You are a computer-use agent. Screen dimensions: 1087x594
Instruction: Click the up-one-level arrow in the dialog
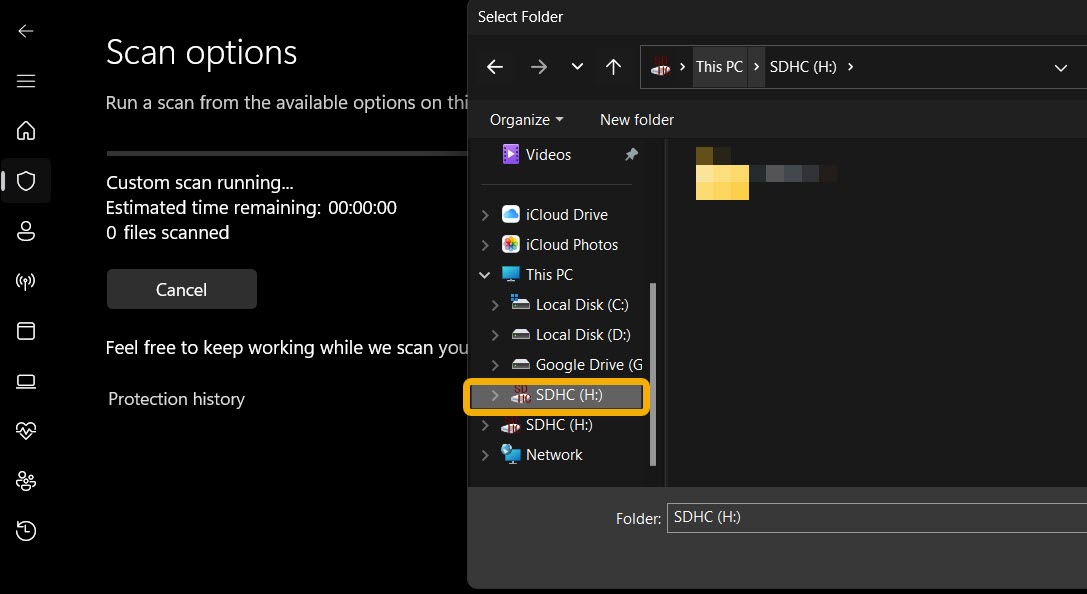(x=613, y=67)
